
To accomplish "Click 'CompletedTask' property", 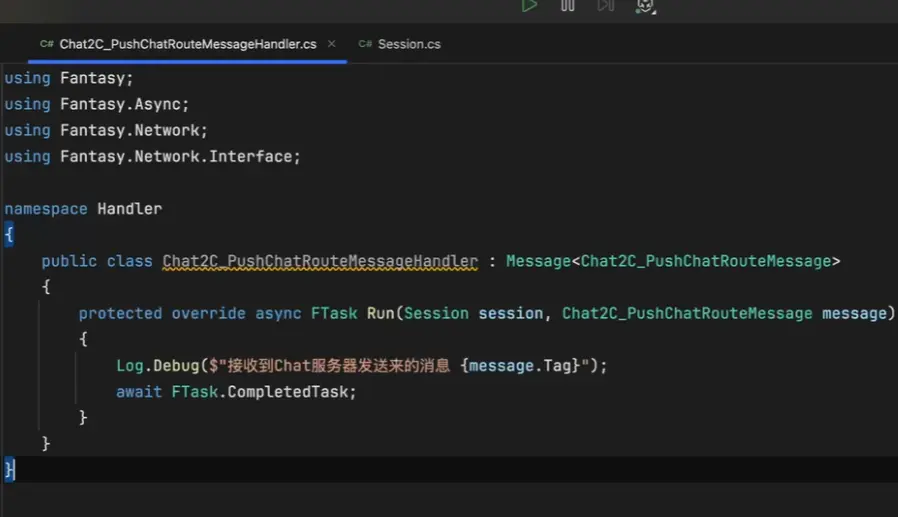I will [287, 392].
